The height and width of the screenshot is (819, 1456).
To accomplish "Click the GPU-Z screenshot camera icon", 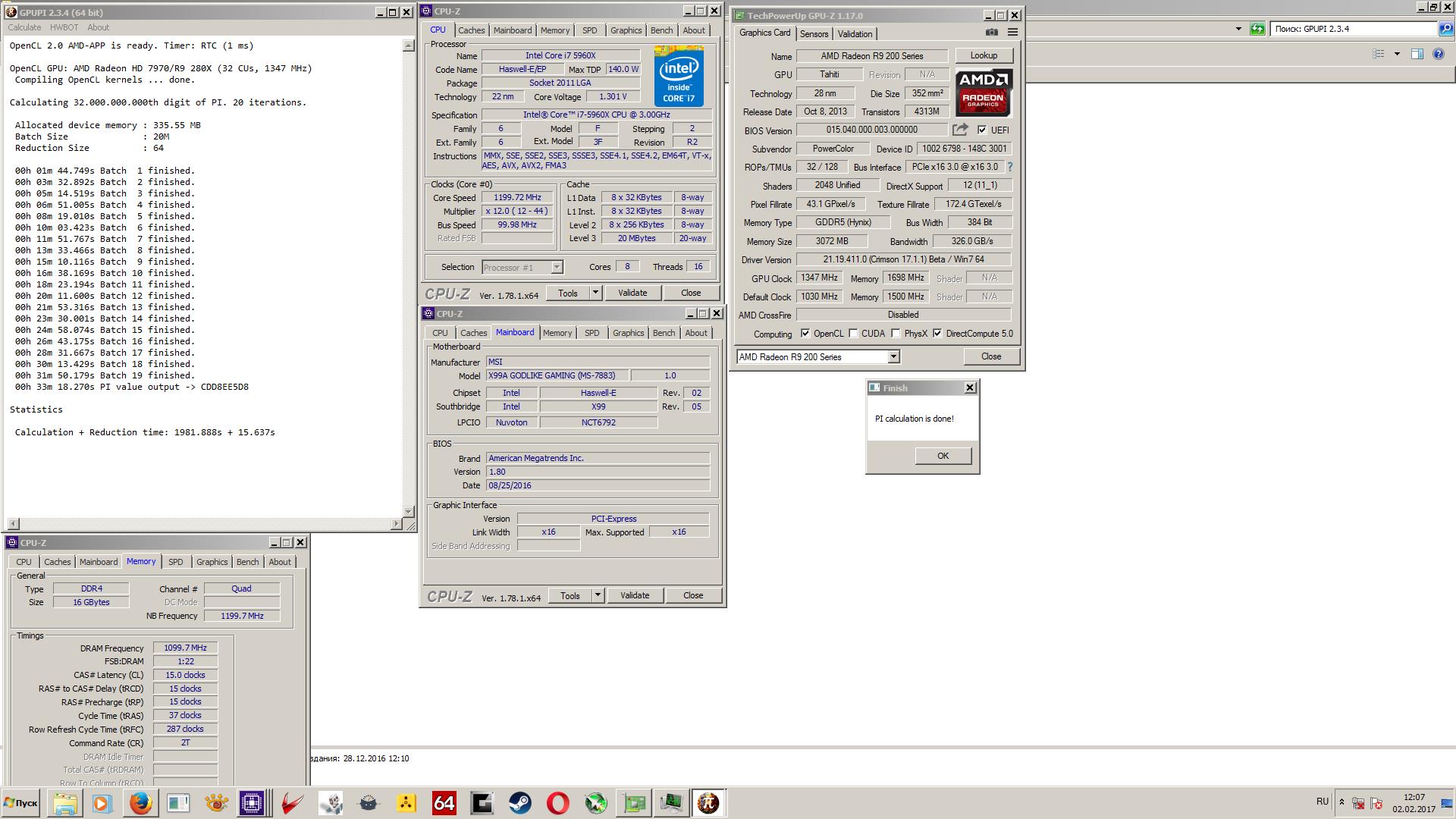I will (991, 33).
